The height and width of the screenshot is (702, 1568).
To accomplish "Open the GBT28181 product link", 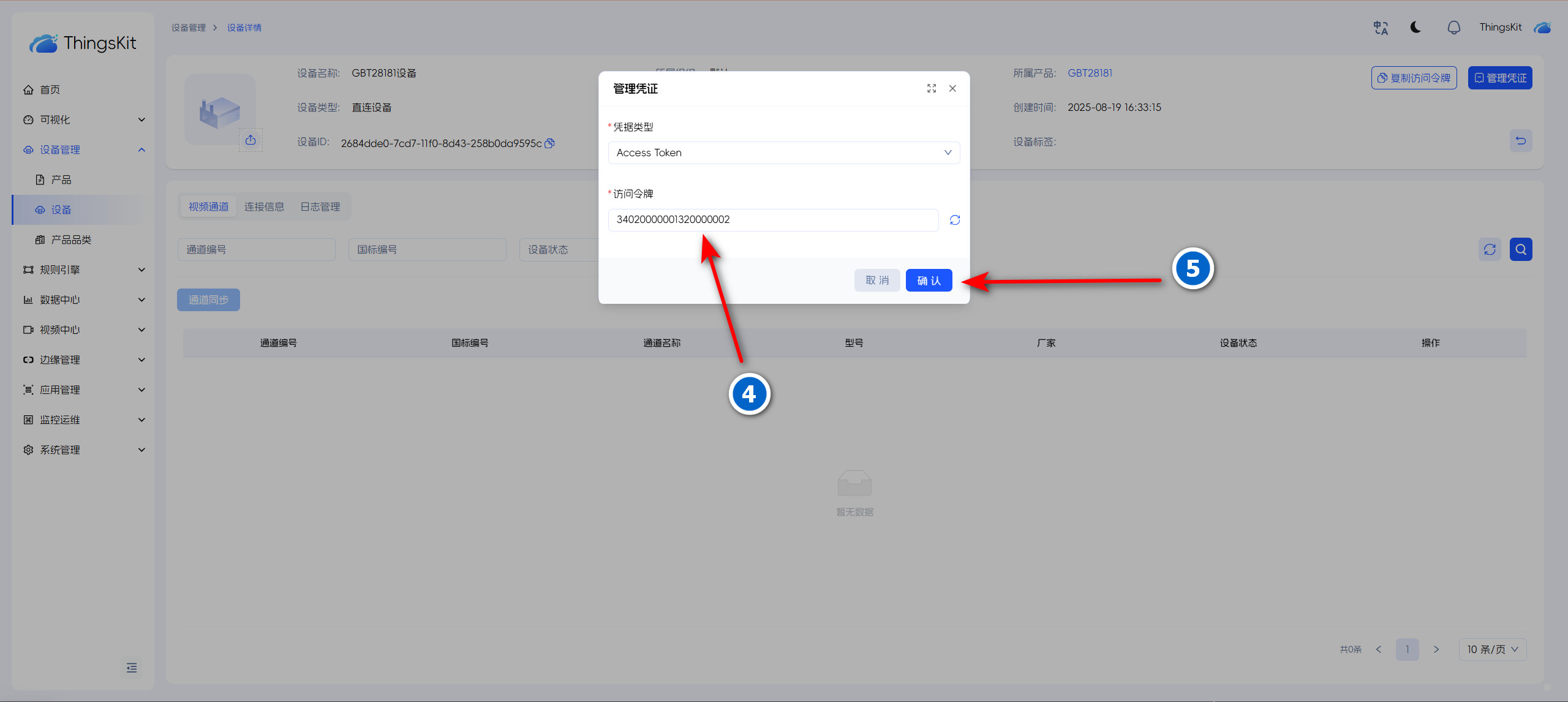I will (x=1090, y=73).
